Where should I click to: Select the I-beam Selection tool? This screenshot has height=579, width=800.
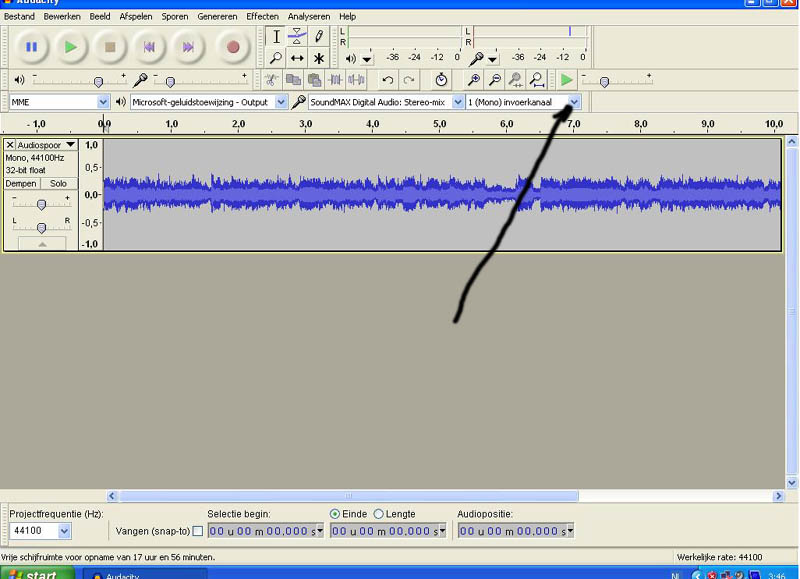[x=276, y=36]
